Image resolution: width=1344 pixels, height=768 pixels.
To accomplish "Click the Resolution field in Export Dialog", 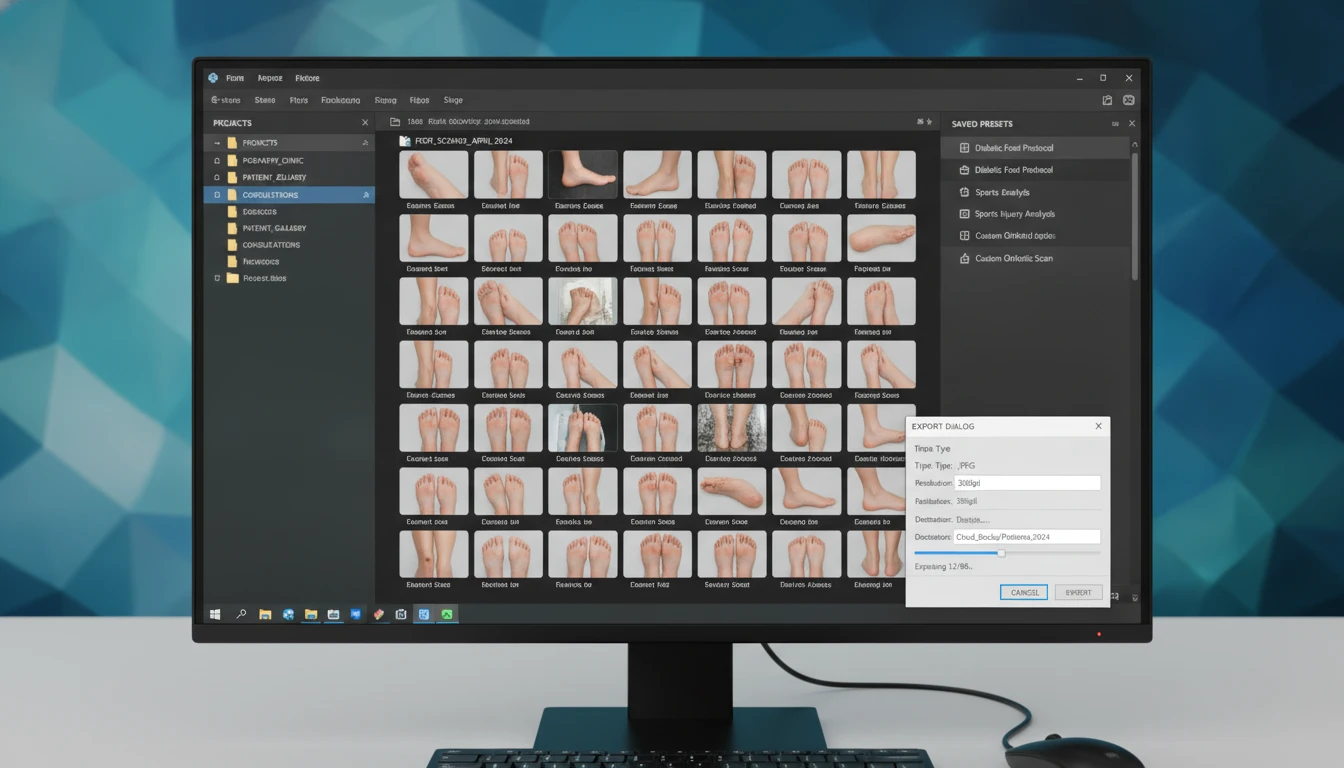I will click(1028, 483).
